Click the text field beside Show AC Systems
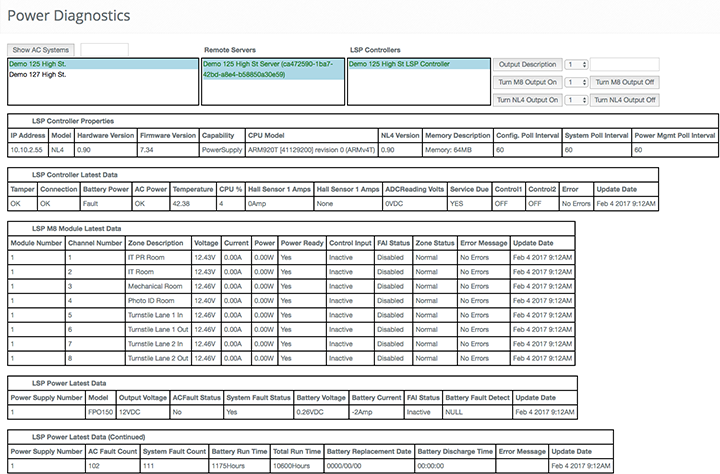This screenshot has height=474, width=720. point(103,49)
